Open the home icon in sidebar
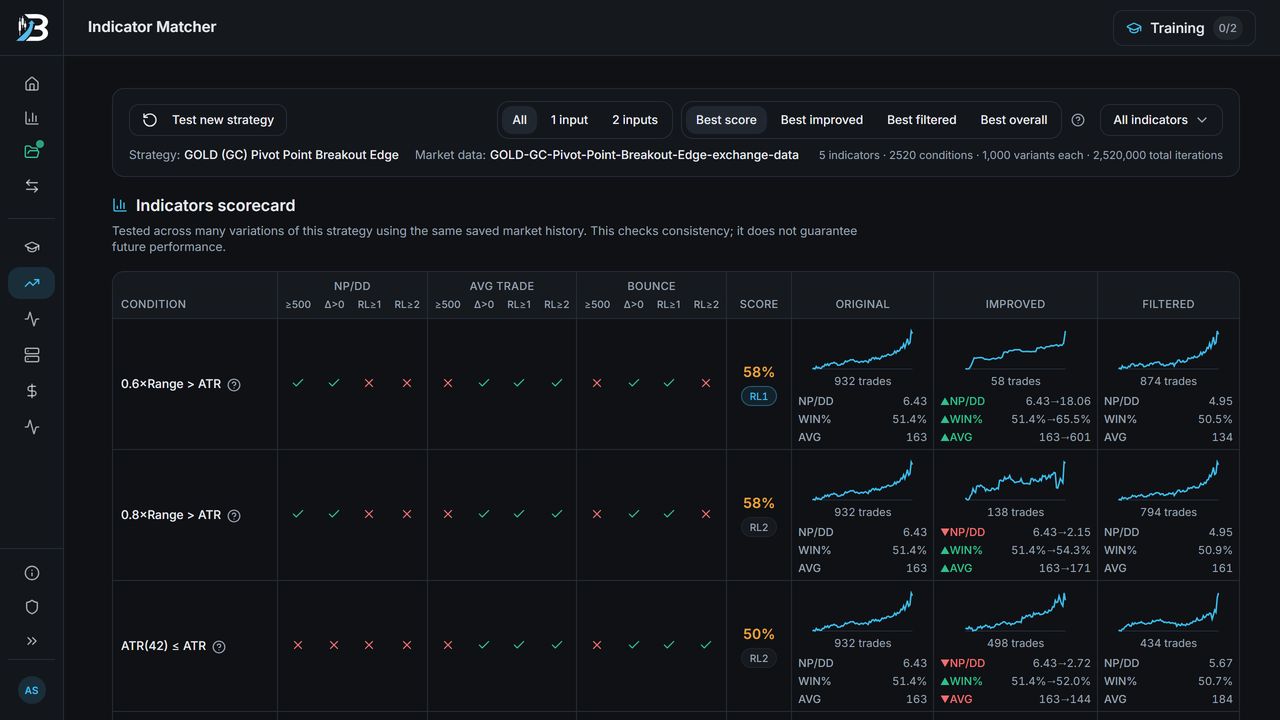Image resolution: width=1280 pixels, height=720 pixels. [x=32, y=84]
